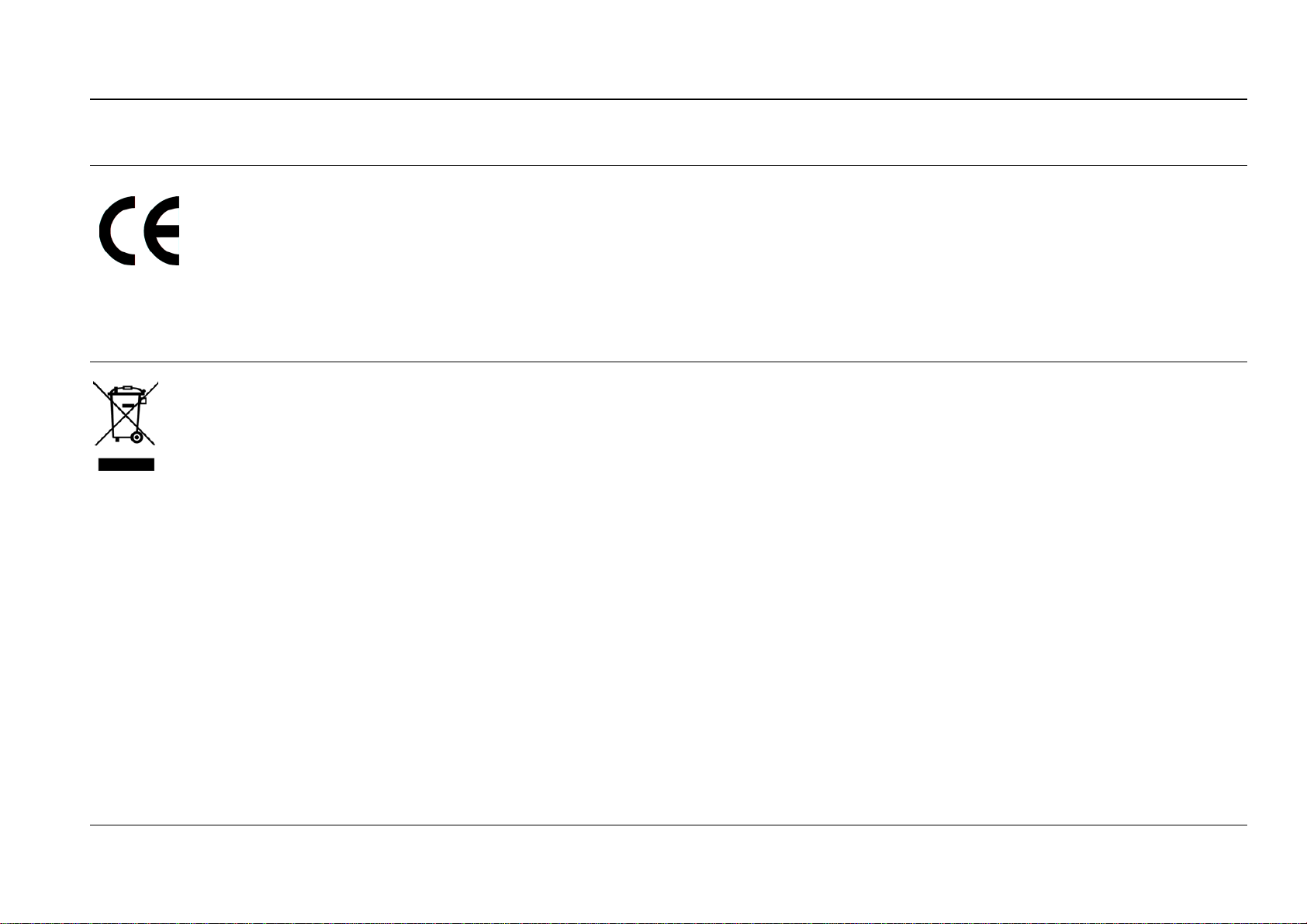Click the lid of the wheeled bin icon
This screenshot has height=924, width=1307.
pos(124,389)
